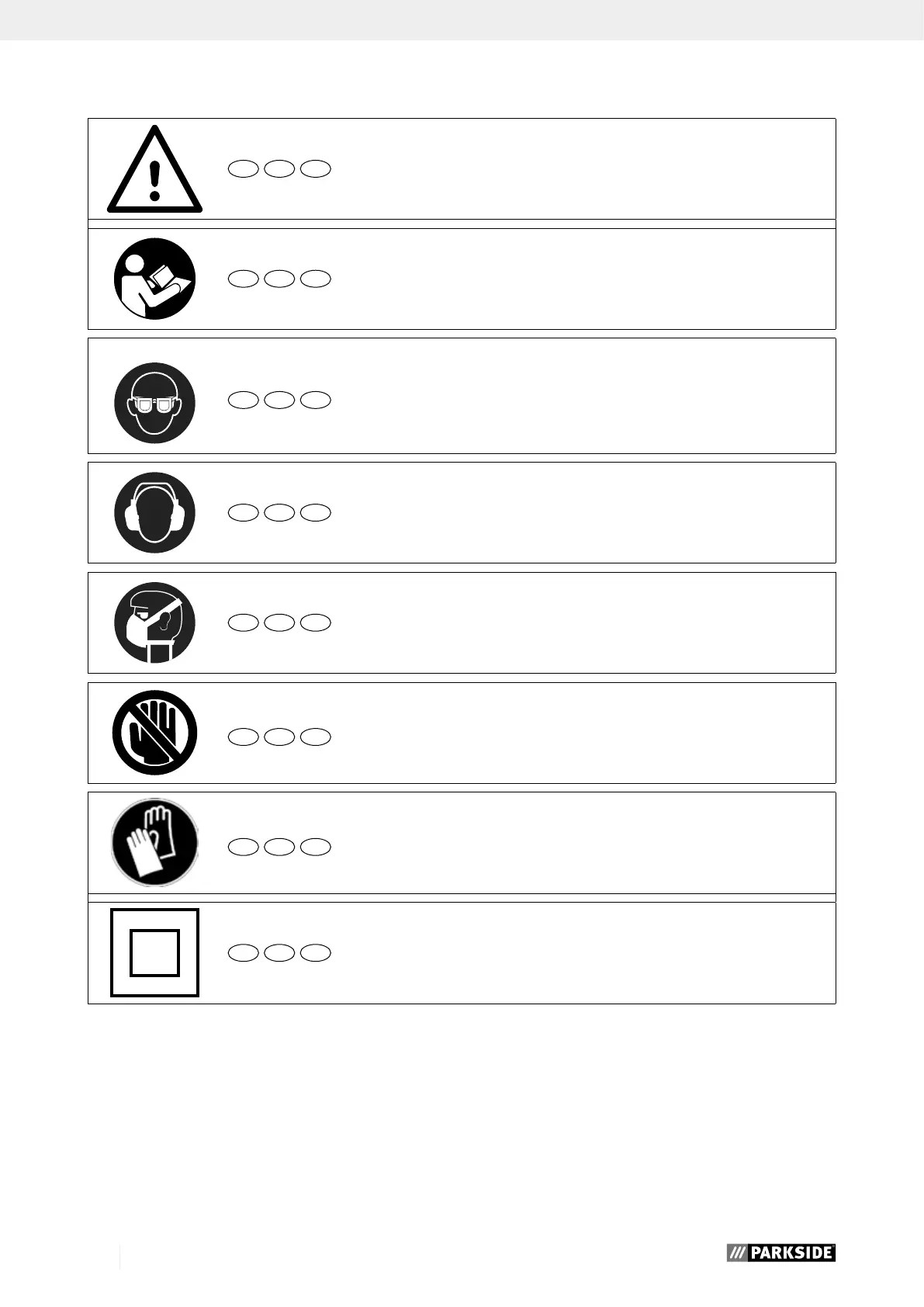Viewport: 924px width, 1307px height.
Task: Click first oval beside the warning triangle
Action: click(x=243, y=168)
